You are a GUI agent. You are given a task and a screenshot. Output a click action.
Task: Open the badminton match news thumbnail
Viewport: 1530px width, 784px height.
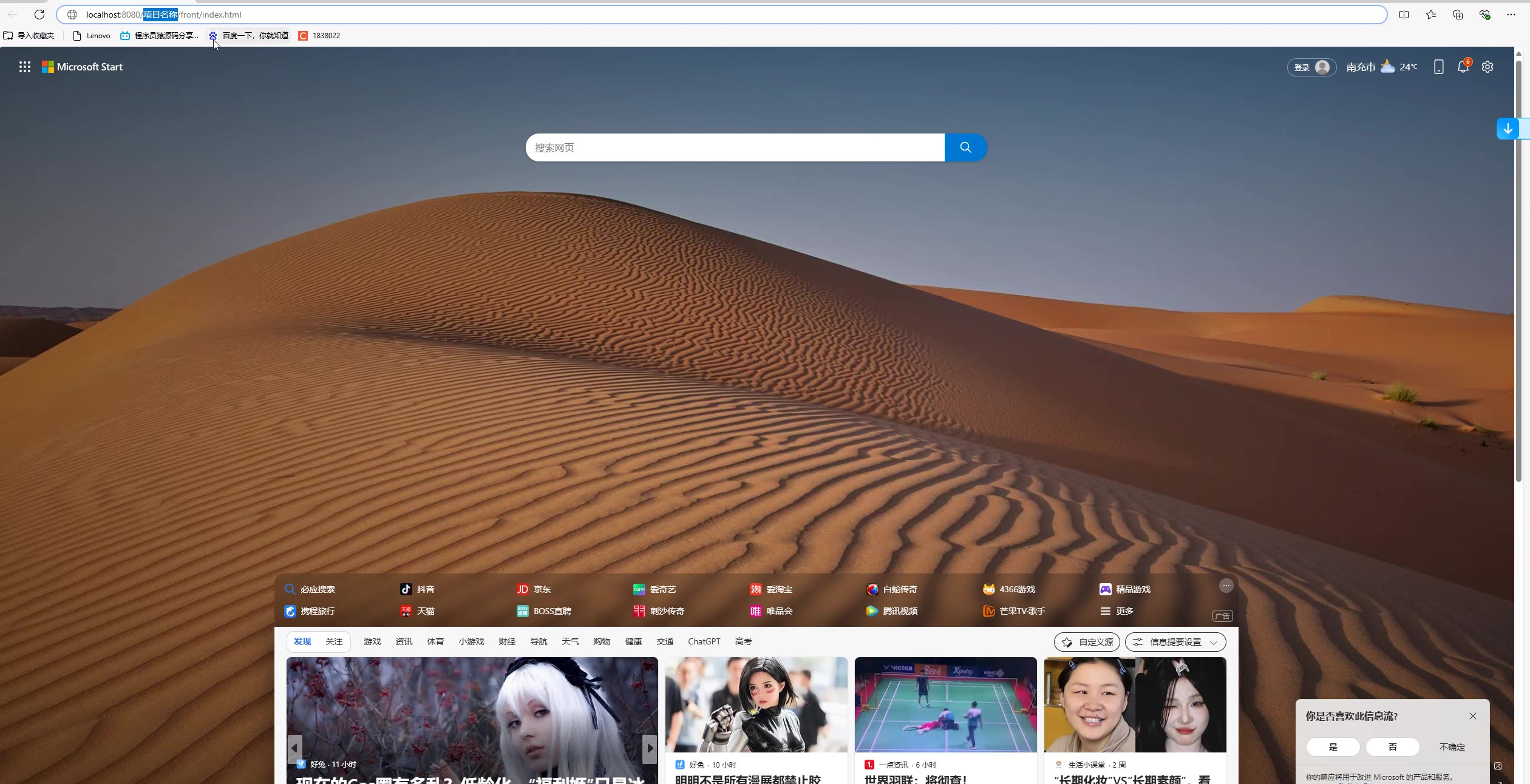[x=945, y=705]
